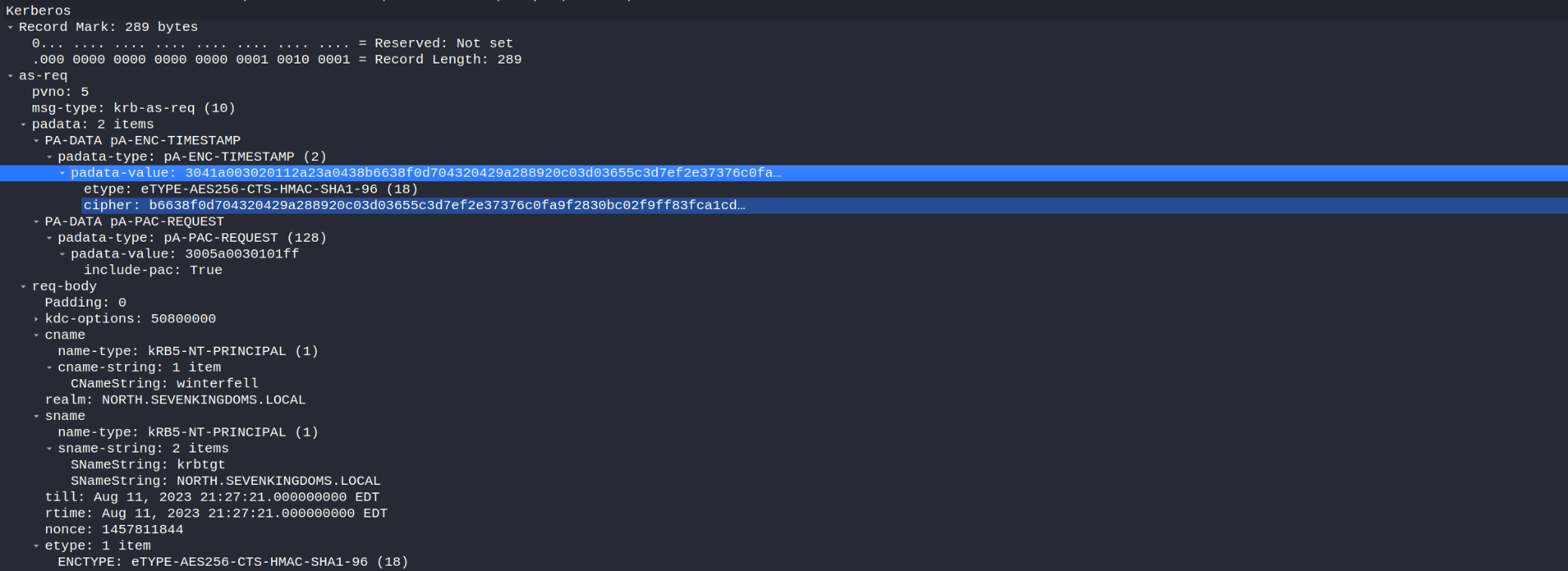
Task: Select CNameString: winterfell row
Action: 165,384
